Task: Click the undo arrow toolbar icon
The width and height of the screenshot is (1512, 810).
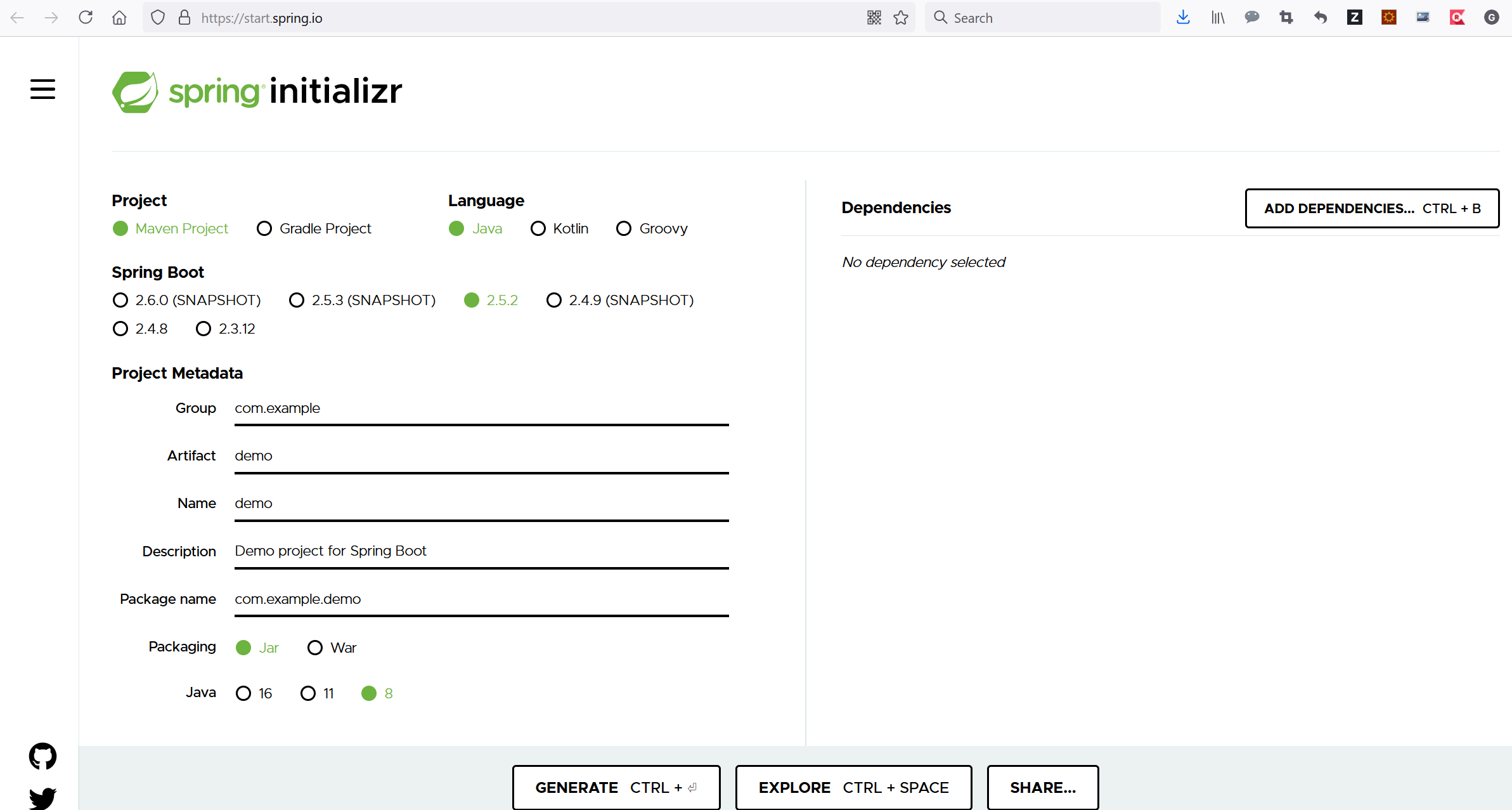Action: pyautogui.click(x=1321, y=18)
